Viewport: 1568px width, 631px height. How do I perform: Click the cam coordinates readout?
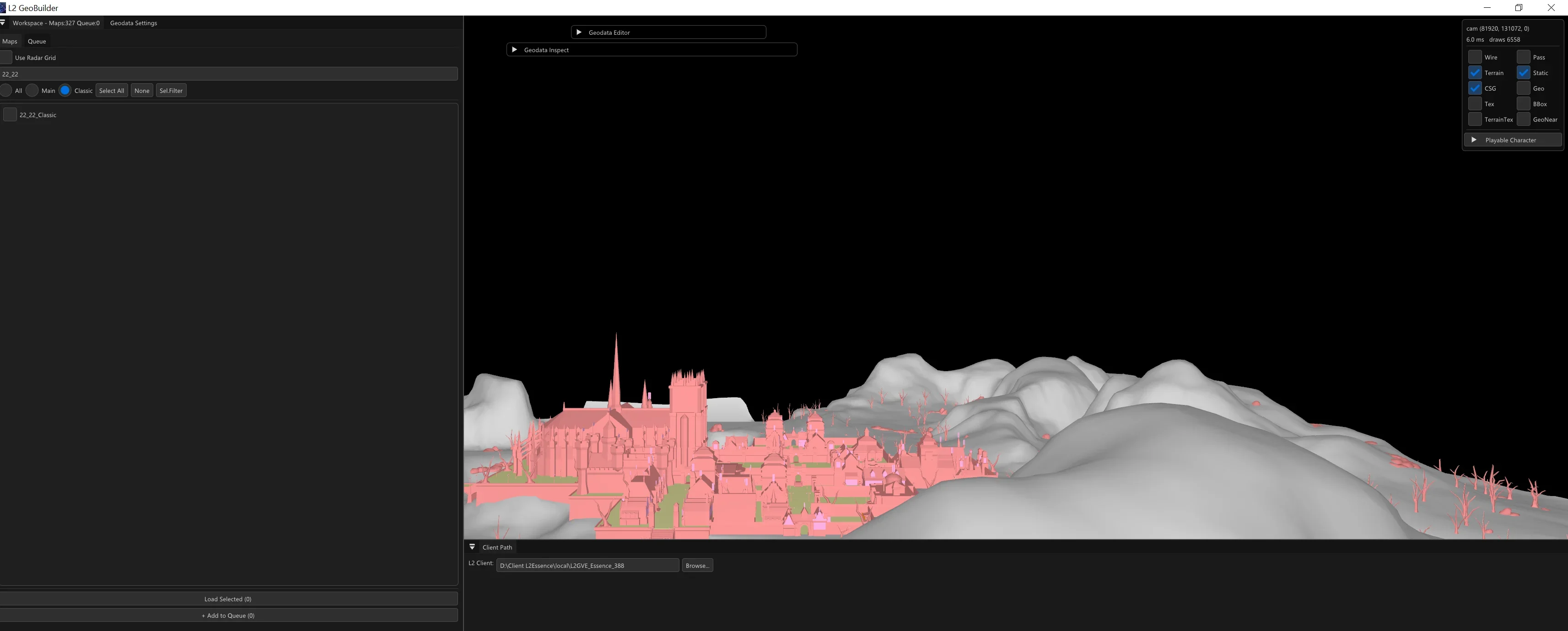(x=1498, y=29)
